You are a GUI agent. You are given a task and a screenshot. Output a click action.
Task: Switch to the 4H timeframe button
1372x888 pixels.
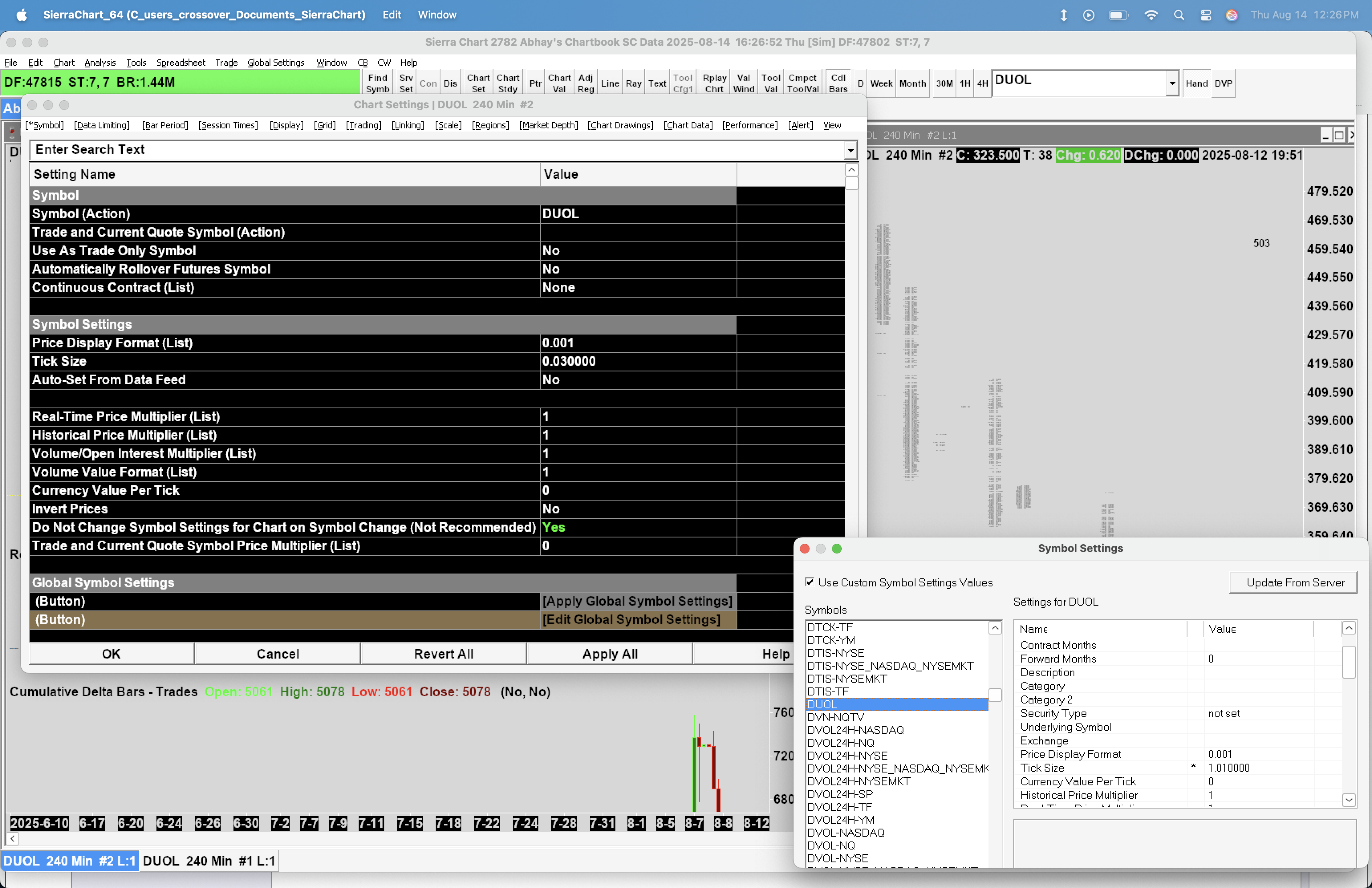pyautogui.click(x=982, y=83)
